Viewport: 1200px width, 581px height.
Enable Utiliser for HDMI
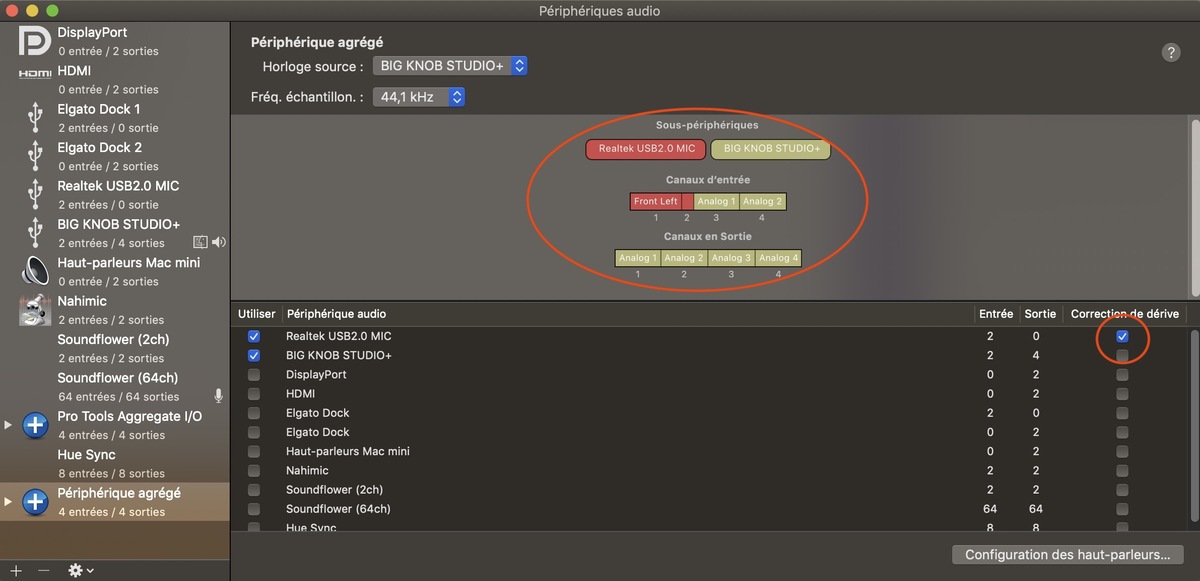(x=254, y=394)
